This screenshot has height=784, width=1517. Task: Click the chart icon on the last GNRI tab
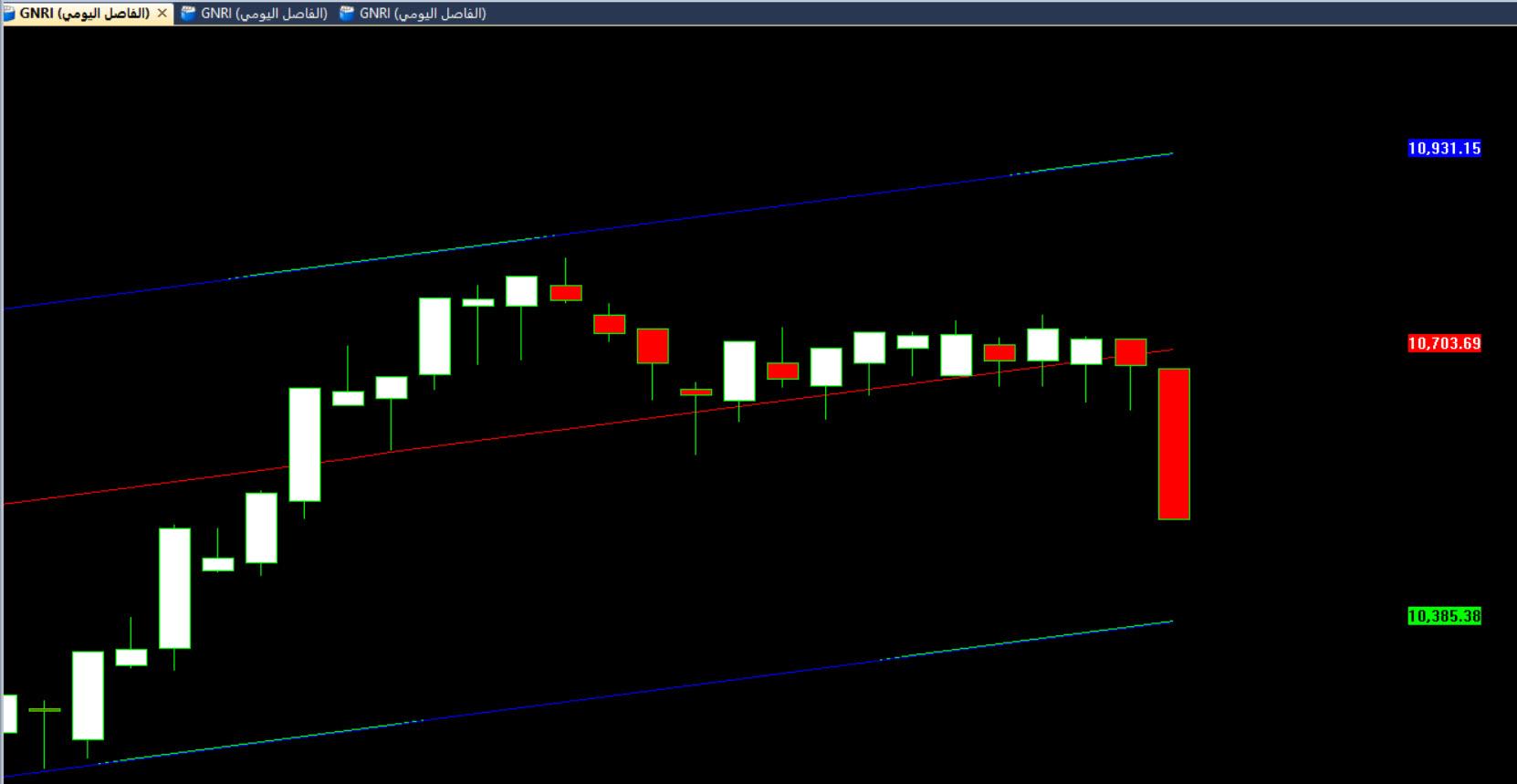coord(347,13)
